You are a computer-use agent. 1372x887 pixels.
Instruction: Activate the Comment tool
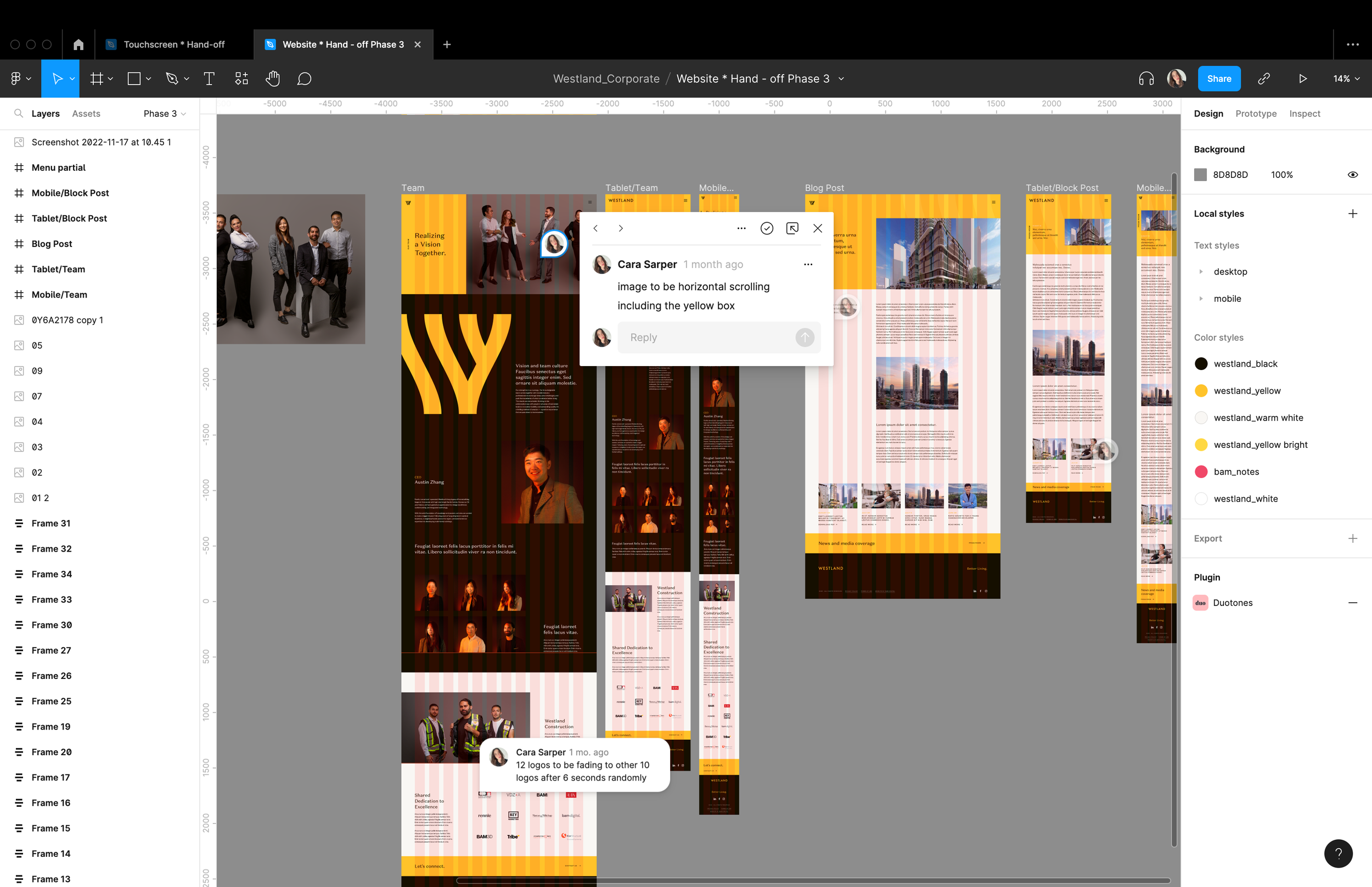point(304,79)
